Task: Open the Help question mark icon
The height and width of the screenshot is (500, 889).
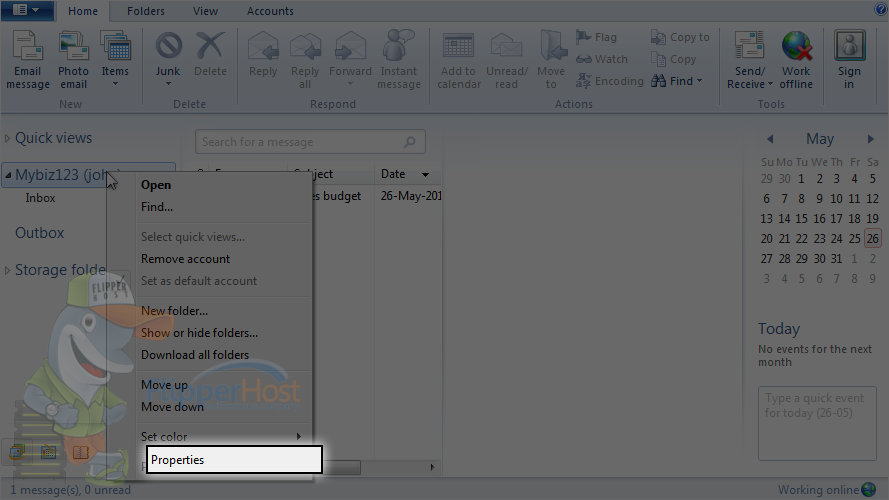Action: tap(880, 9)
